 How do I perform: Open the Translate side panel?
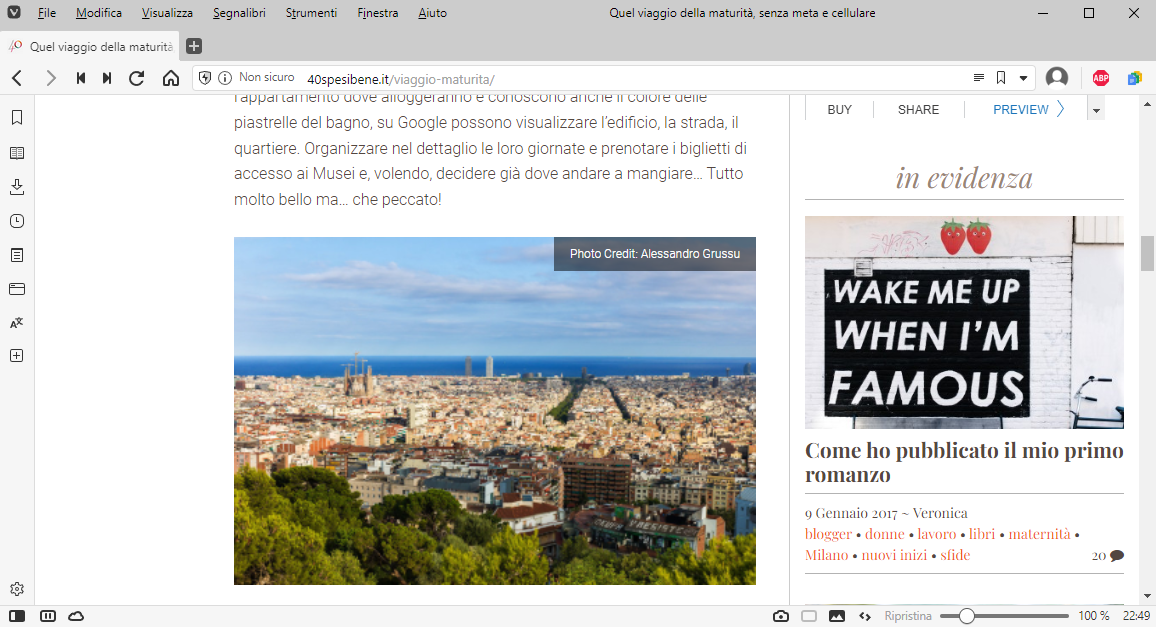coord(17,322)
